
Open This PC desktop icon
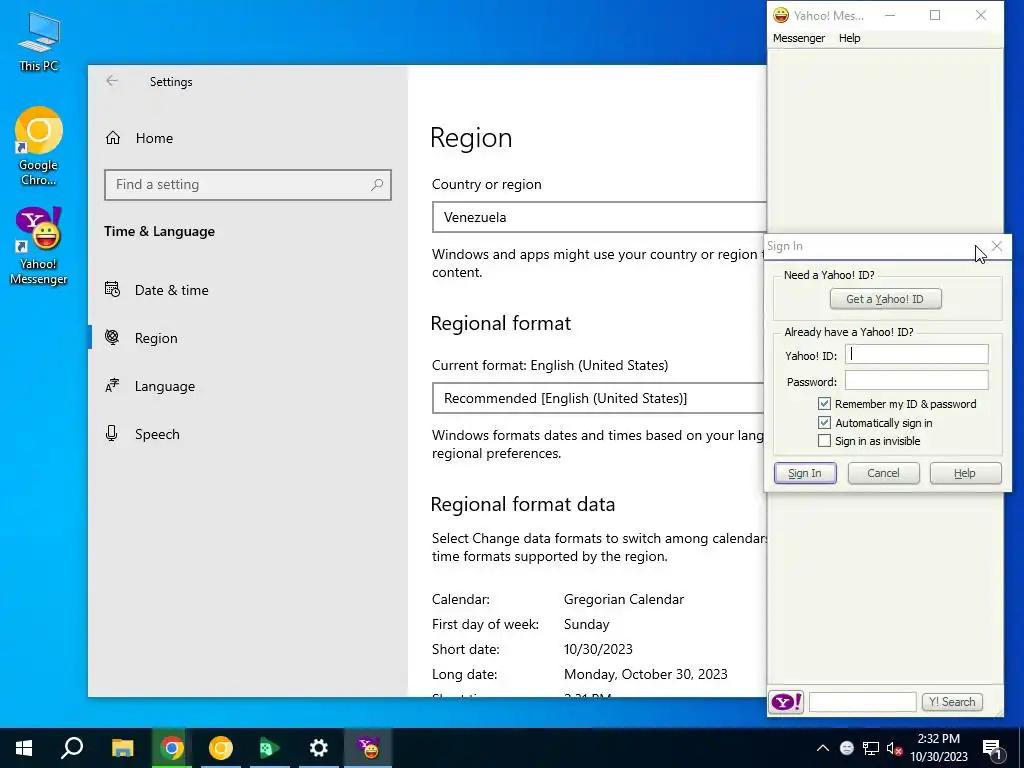pyautogui.click(x=39, y=42)
